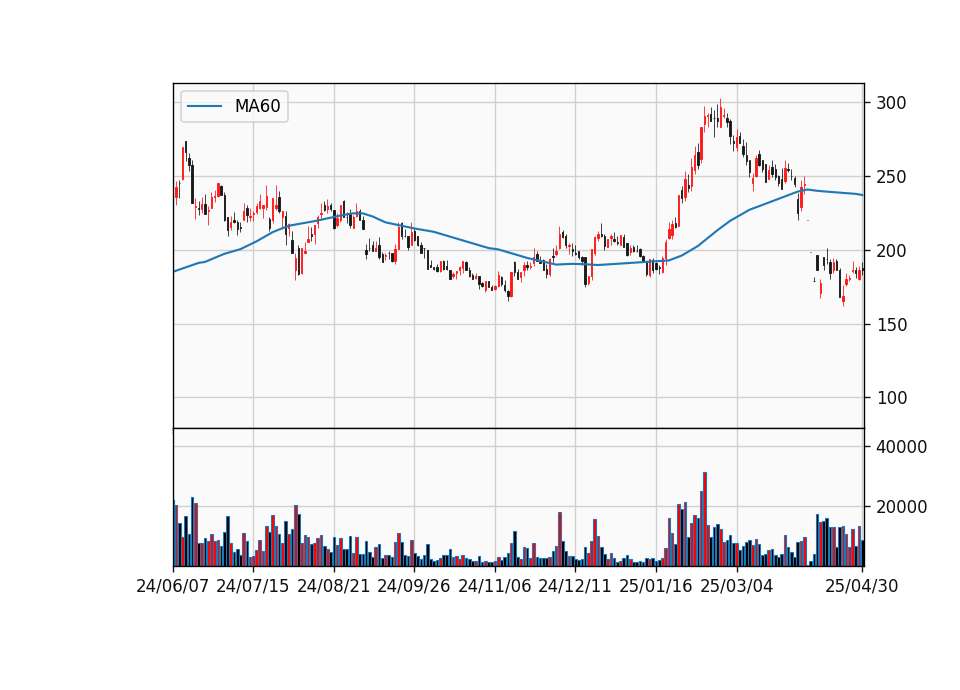Click the 200 price axis label
960x690 pixels.
point(891,250)
